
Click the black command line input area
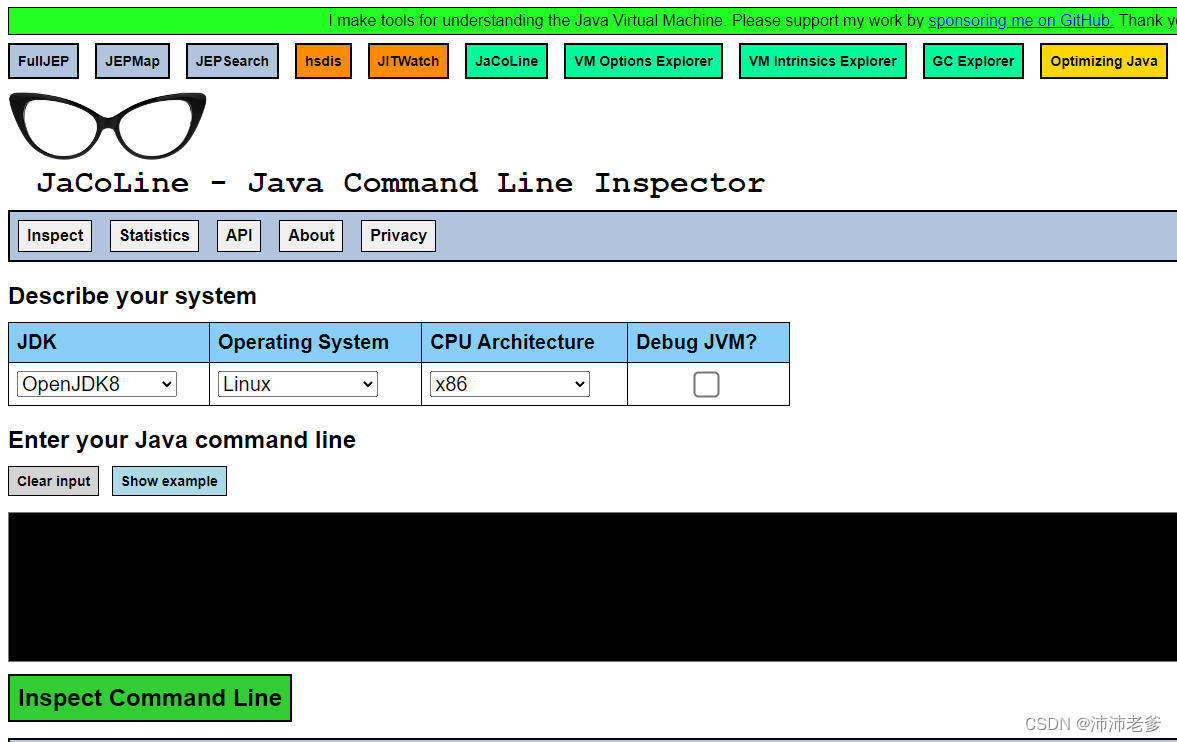click(588, 585)
